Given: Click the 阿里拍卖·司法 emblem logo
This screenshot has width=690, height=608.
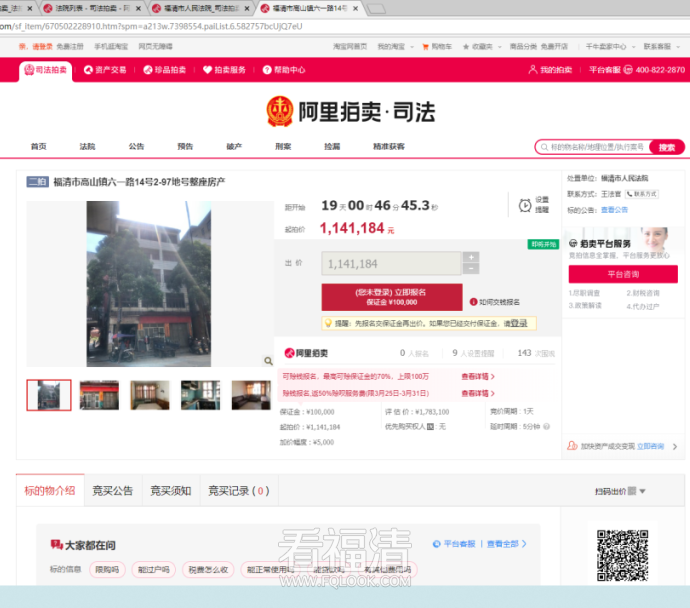Looking at the screenshot, I should (279, 111).
